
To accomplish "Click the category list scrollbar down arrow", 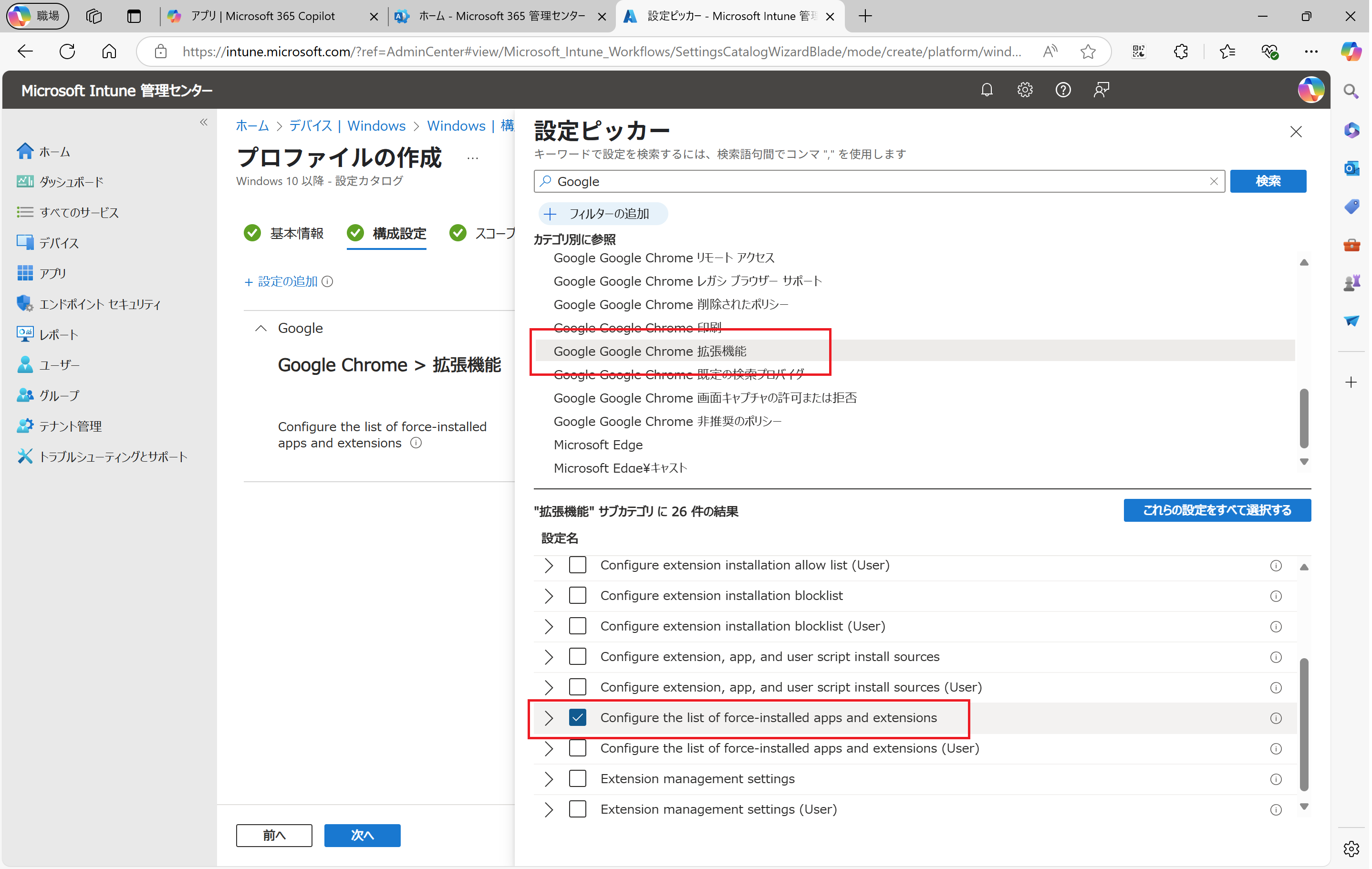I will point(1304,462).
